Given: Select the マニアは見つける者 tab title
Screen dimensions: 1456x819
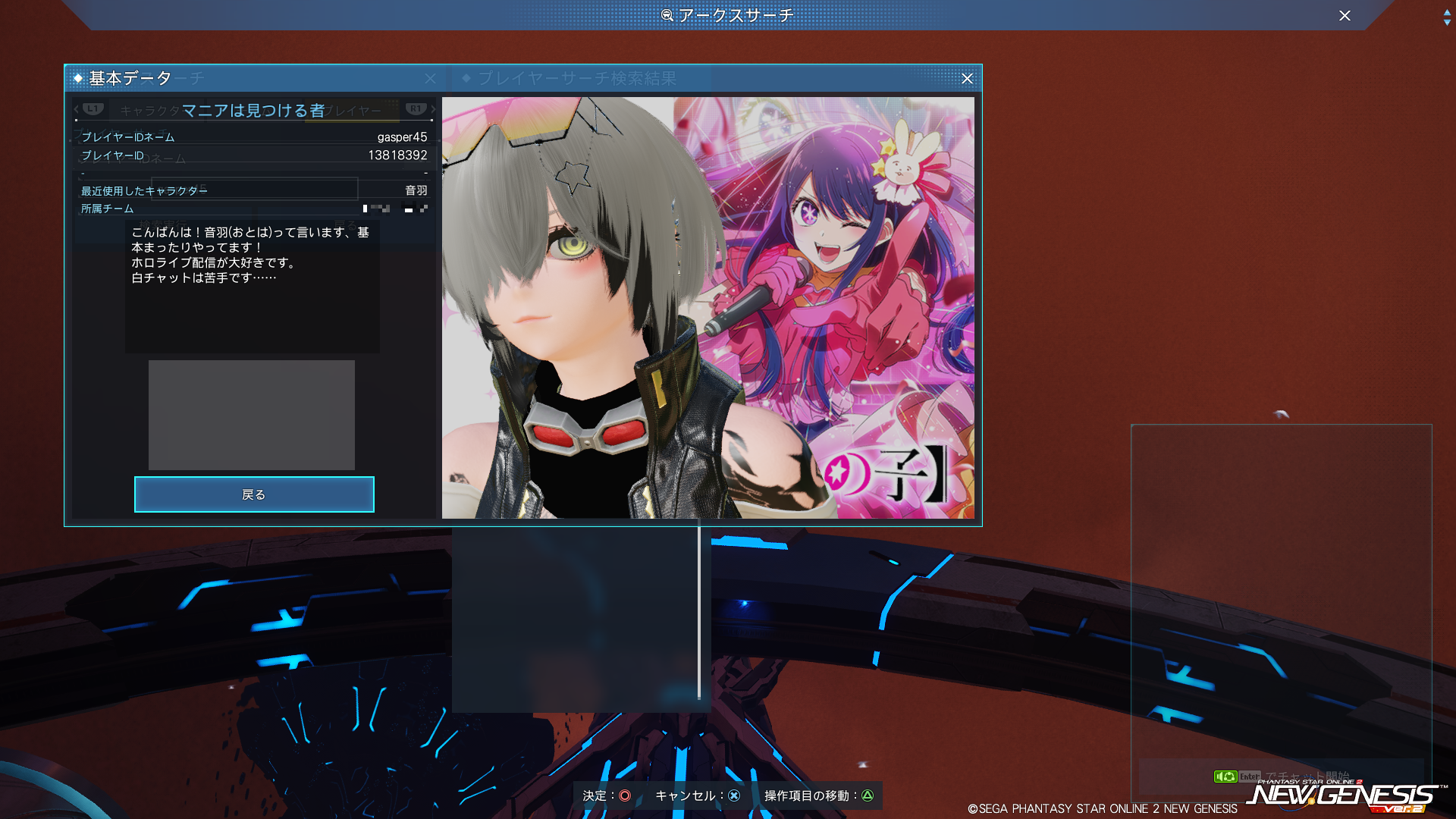Looking at the screenshot, I should (253, 111).
